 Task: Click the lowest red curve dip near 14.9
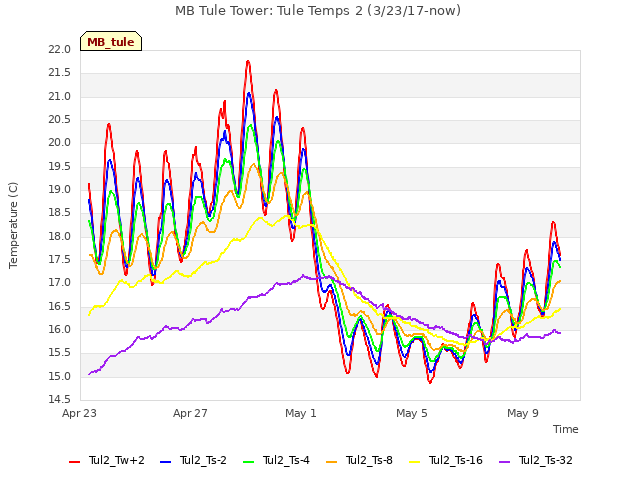[x=430, y=382]
